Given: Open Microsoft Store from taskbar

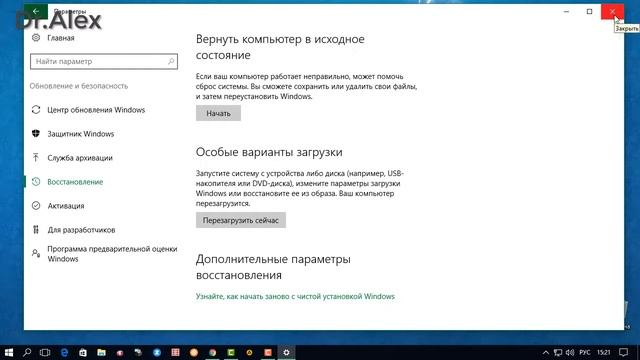Looking at the screenshot, I should click(x=83, y=352).
